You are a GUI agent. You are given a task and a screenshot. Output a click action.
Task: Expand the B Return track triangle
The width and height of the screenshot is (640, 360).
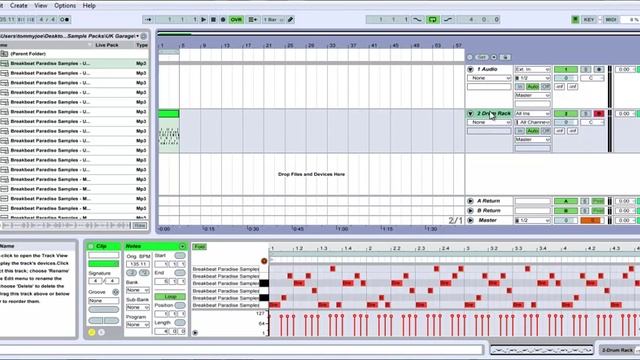tap(470, 211)
